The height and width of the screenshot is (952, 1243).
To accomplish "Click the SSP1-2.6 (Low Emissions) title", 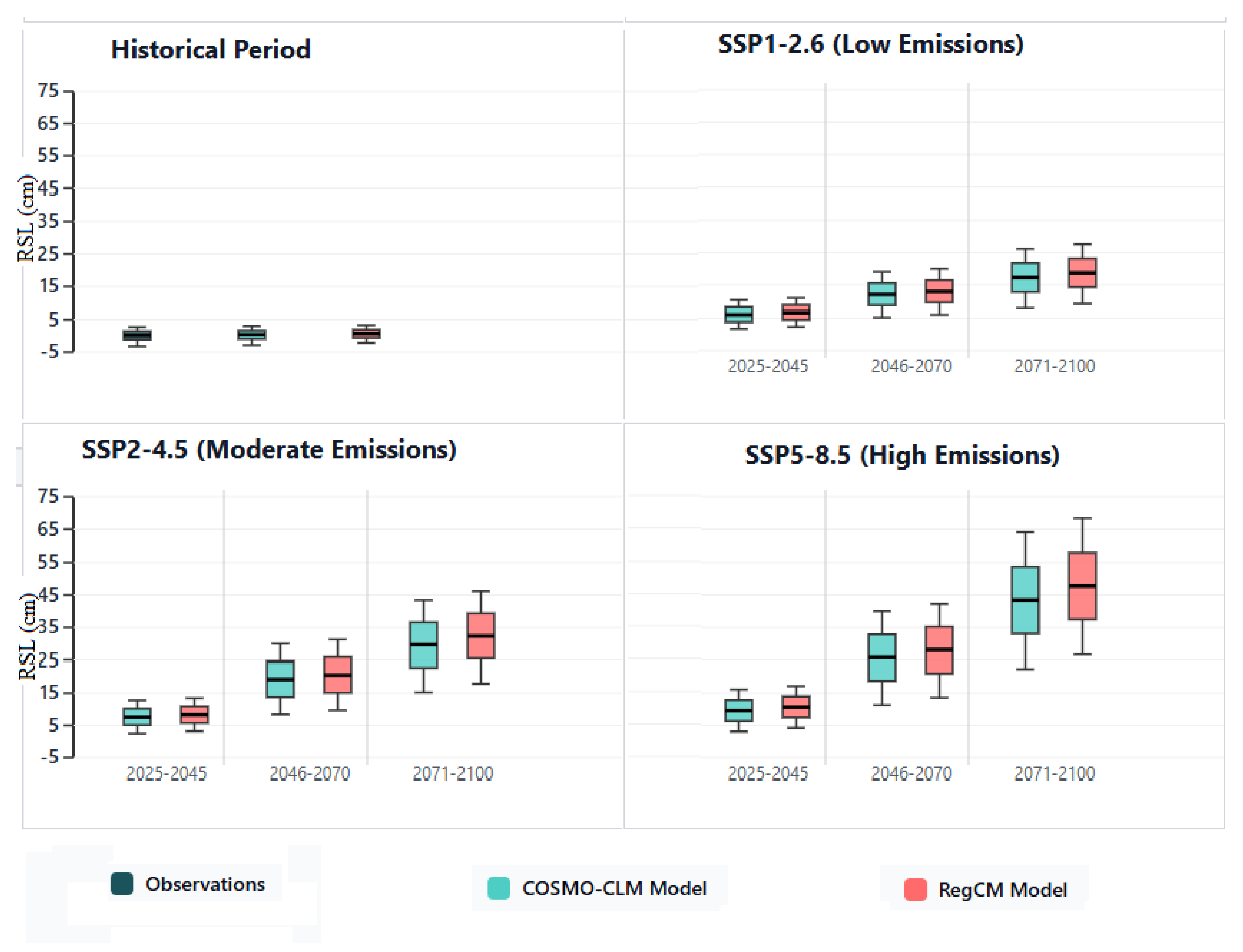I will pos(871,44).
